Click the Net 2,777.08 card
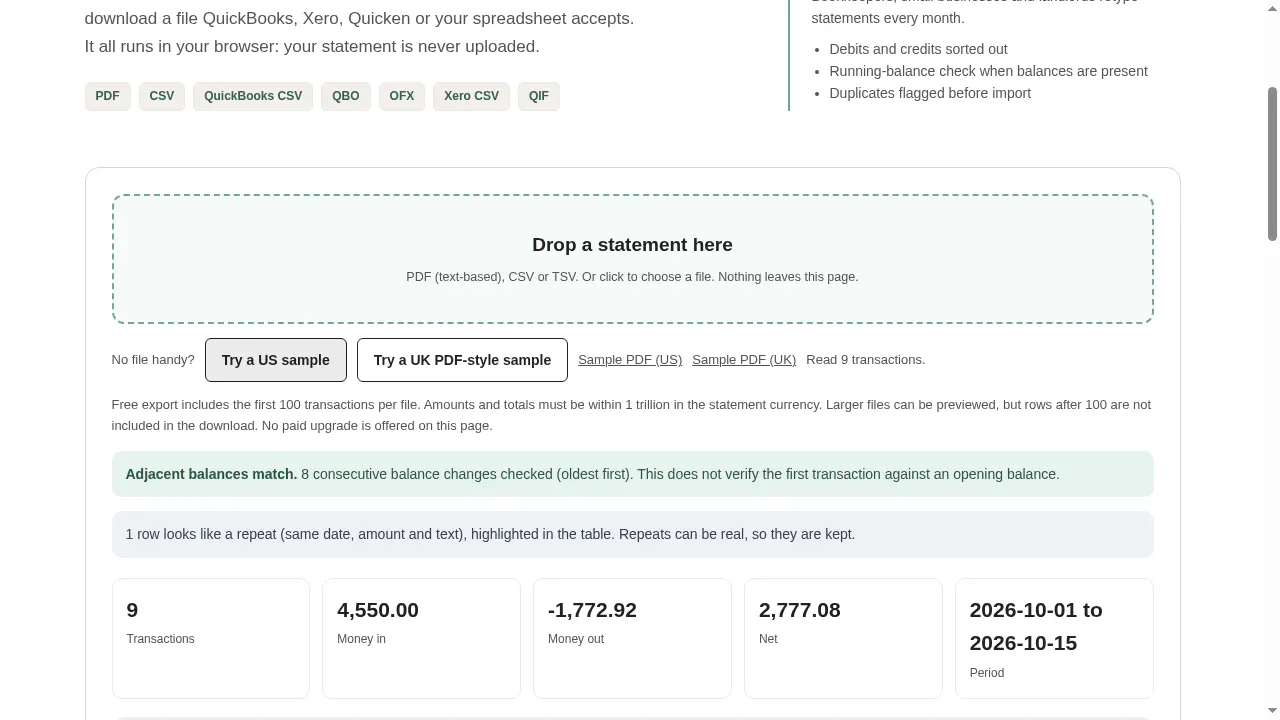The height and width of the screenshot is (720, 1280). coord(843,638)
